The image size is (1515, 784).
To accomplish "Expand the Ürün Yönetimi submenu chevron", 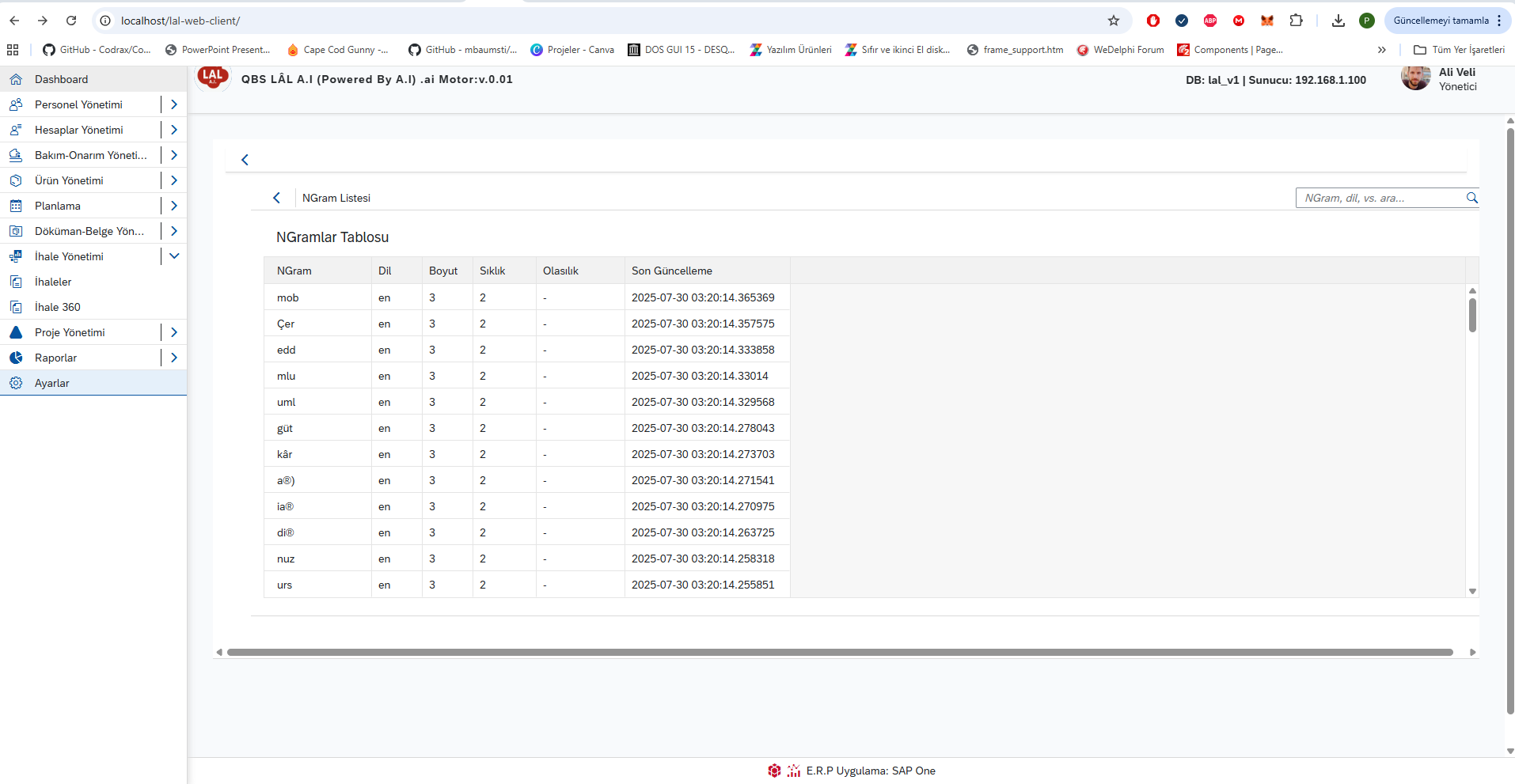I will 174,180.
